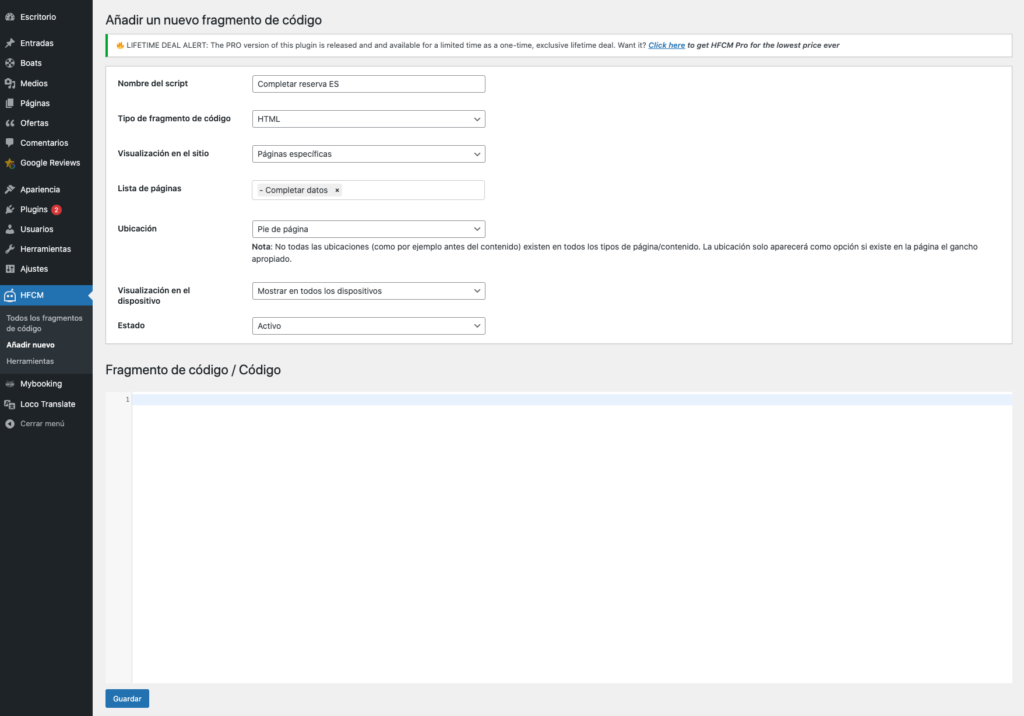Click the Estado label
Viewport: 1024px width, 716px height.
click(x=131, y=325)
